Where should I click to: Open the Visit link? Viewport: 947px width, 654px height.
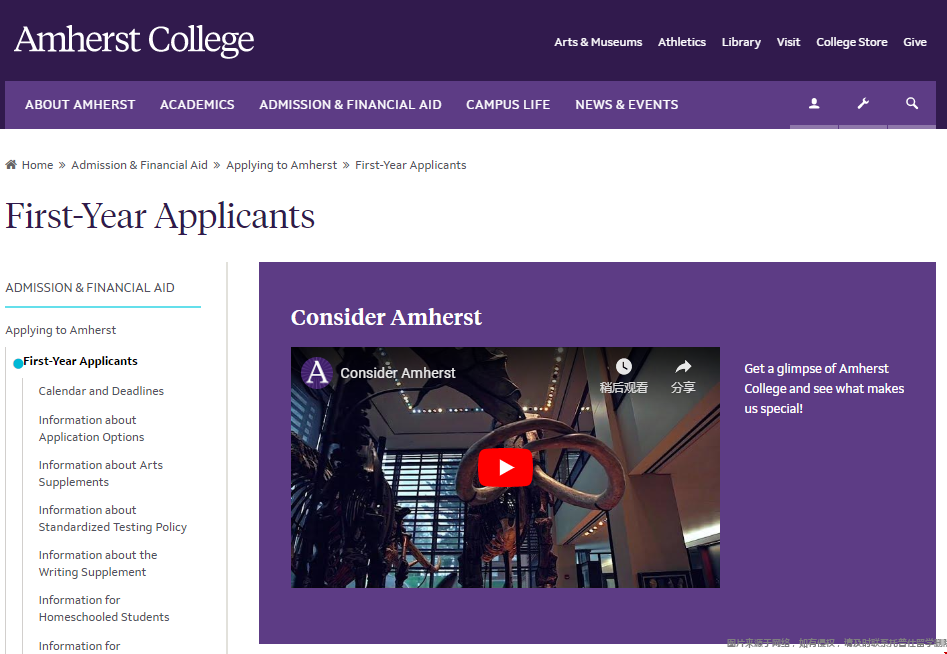tap(788, 42)
